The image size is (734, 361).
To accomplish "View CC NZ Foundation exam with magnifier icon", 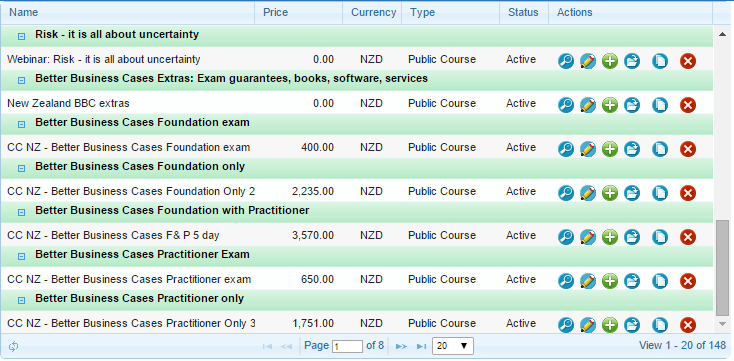I will tap(566, 149).
